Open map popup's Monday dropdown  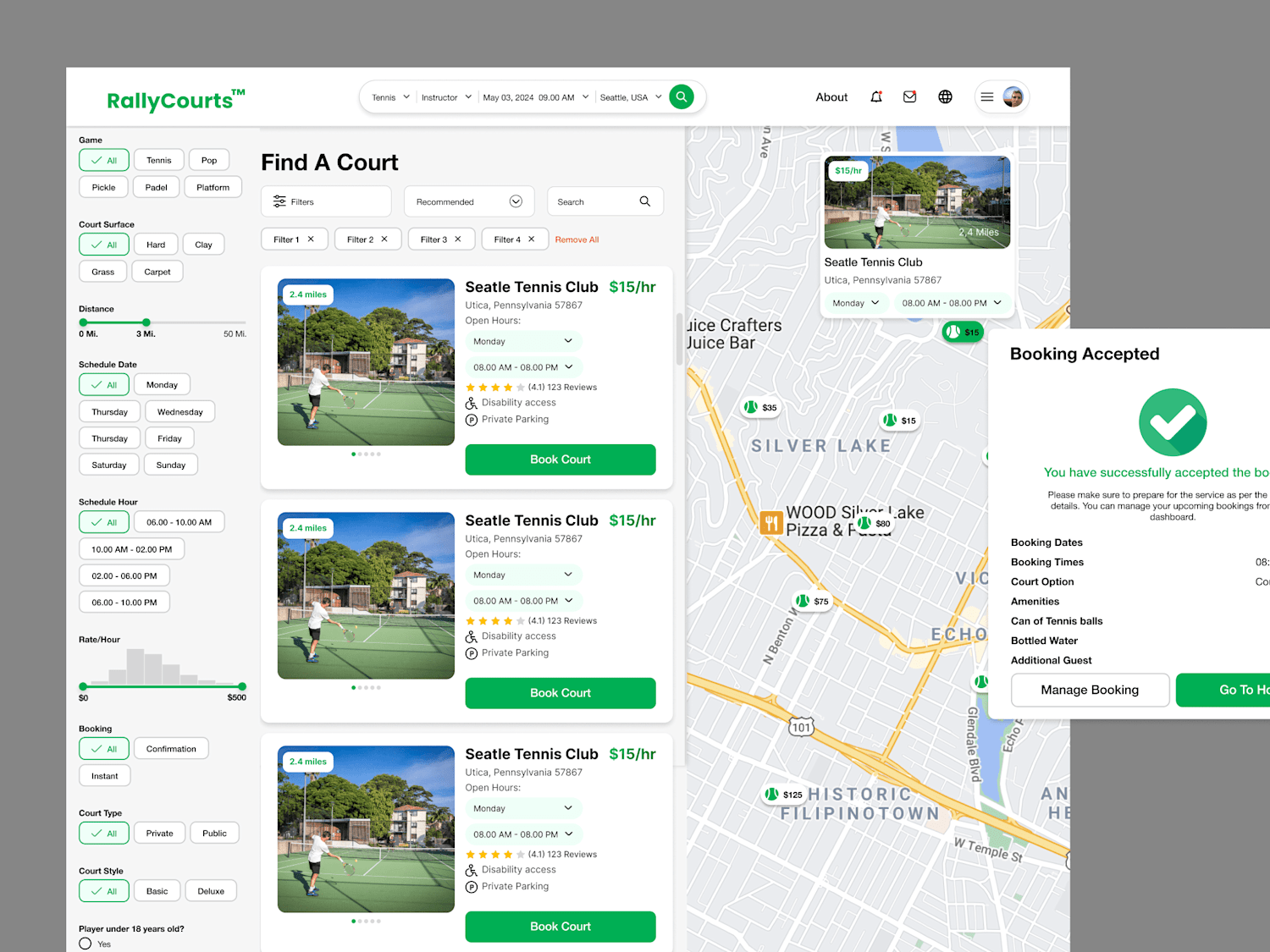pos(856,303)
